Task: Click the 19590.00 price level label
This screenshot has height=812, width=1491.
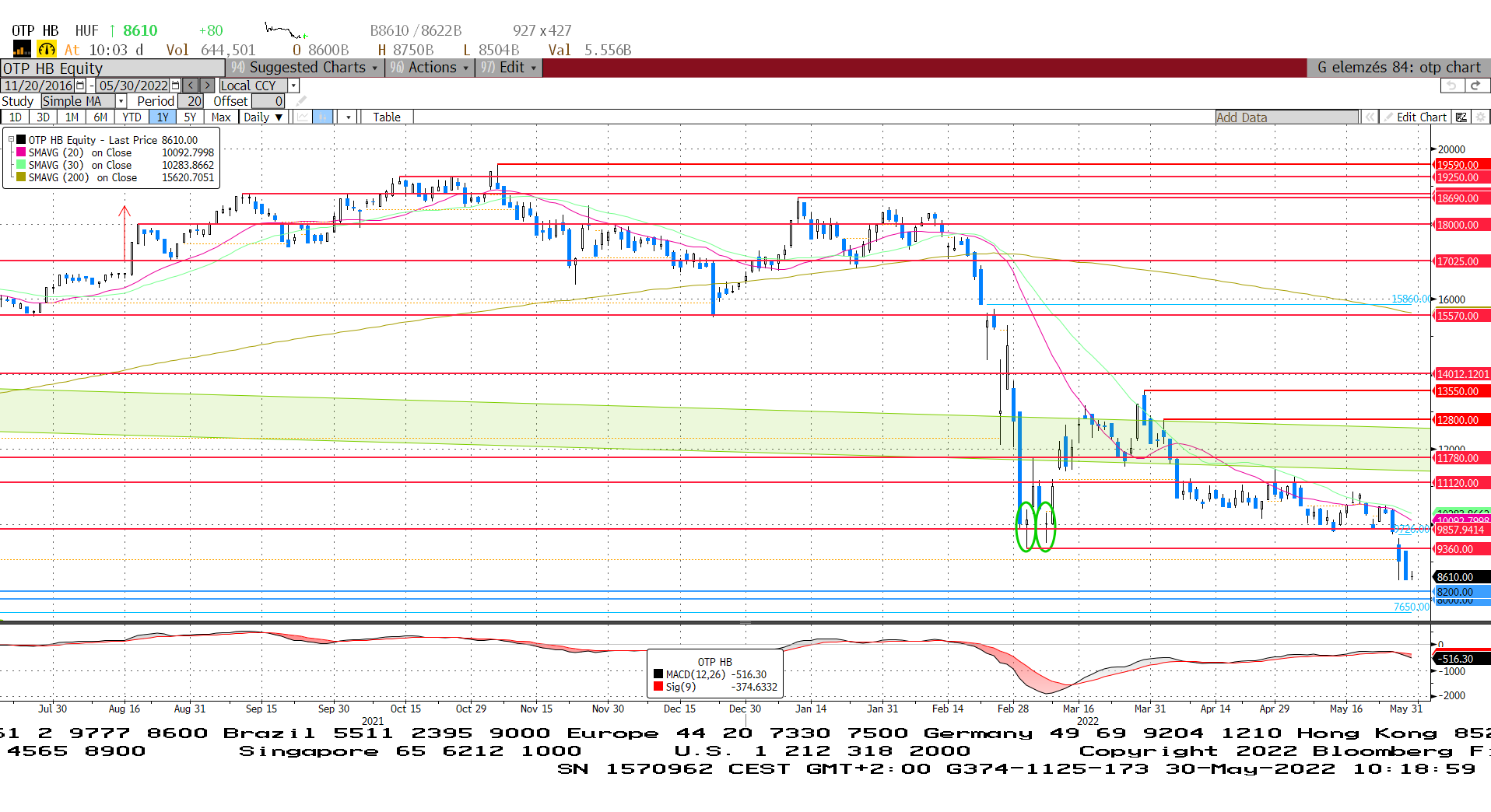Action: (1462, 165)
